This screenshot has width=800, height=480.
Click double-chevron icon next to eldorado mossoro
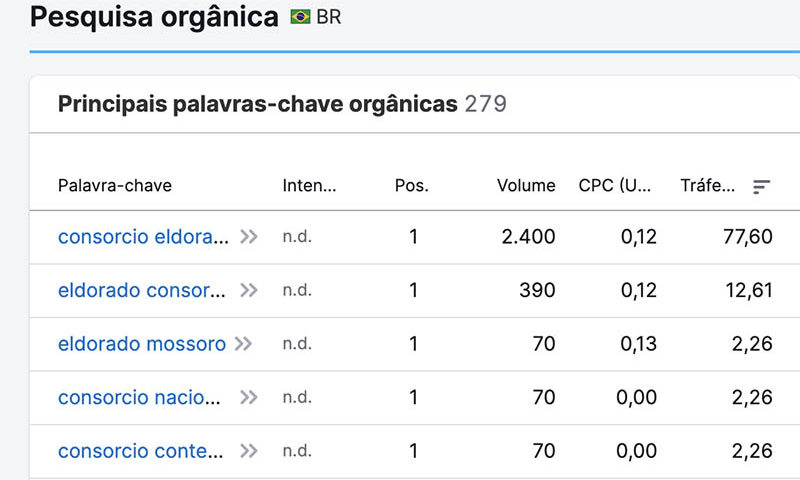click(x=243, y=344)
